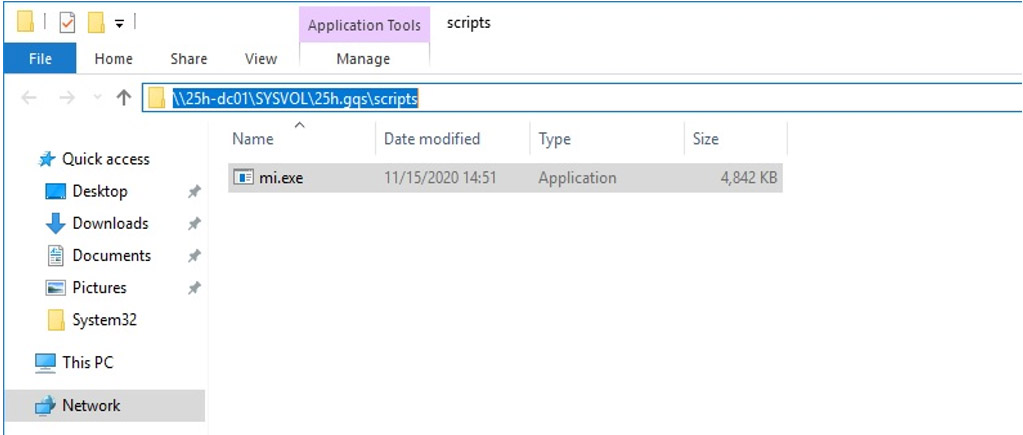Switch to the Share ribbon tab
The image size is (1023, 435).
pos(188,59)
